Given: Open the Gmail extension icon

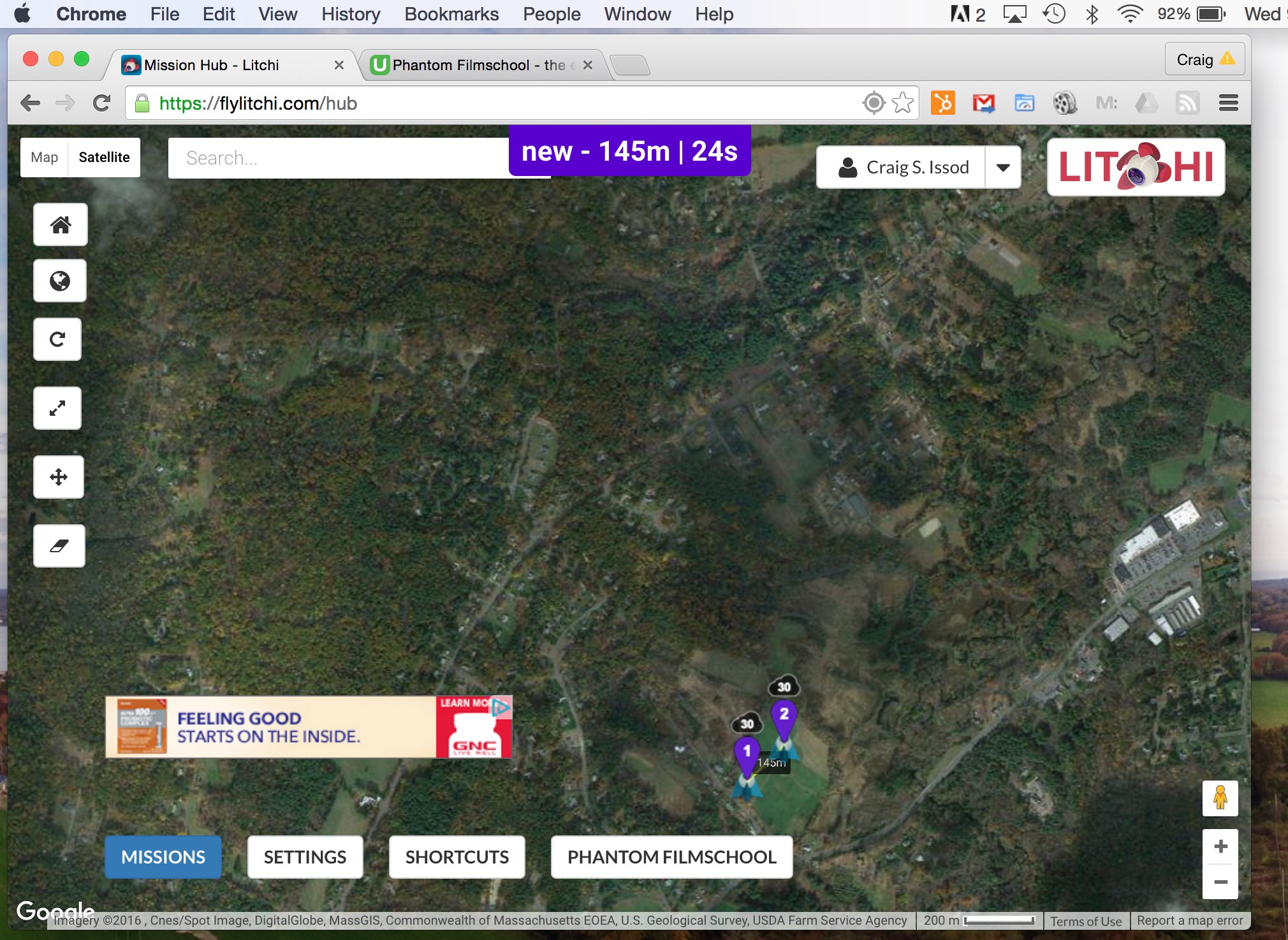Looking at the screenshot, I should [x=983, y=103].
